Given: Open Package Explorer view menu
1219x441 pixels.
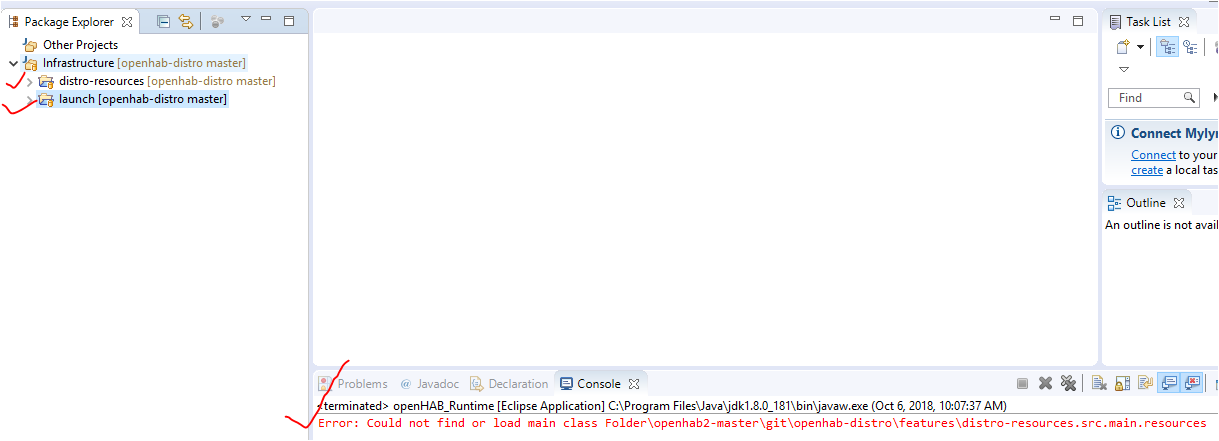Looking at the screenshot, I should coord(245,19).
